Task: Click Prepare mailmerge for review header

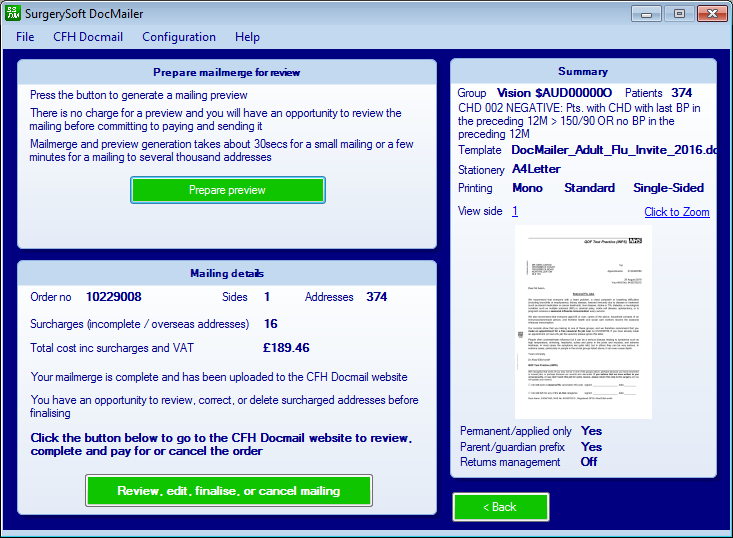Action: [227, 72]
